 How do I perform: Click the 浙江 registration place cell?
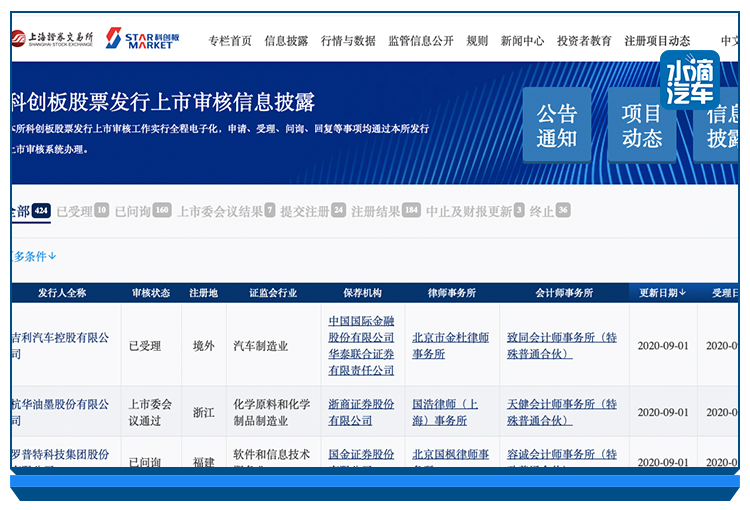(x=204, y=412)
